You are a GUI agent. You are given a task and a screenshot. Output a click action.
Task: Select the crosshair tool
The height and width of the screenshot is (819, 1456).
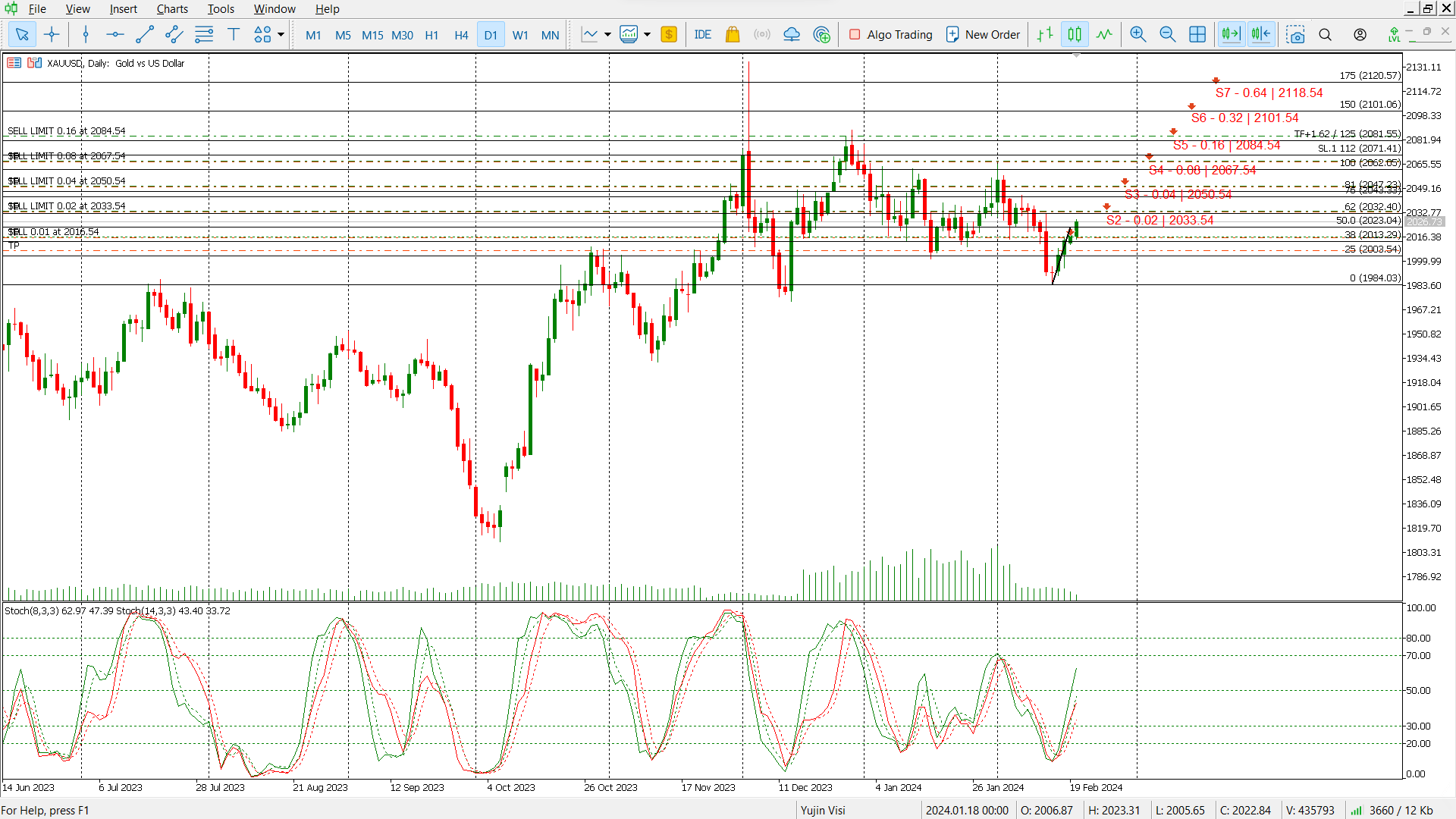coord(52,34)
